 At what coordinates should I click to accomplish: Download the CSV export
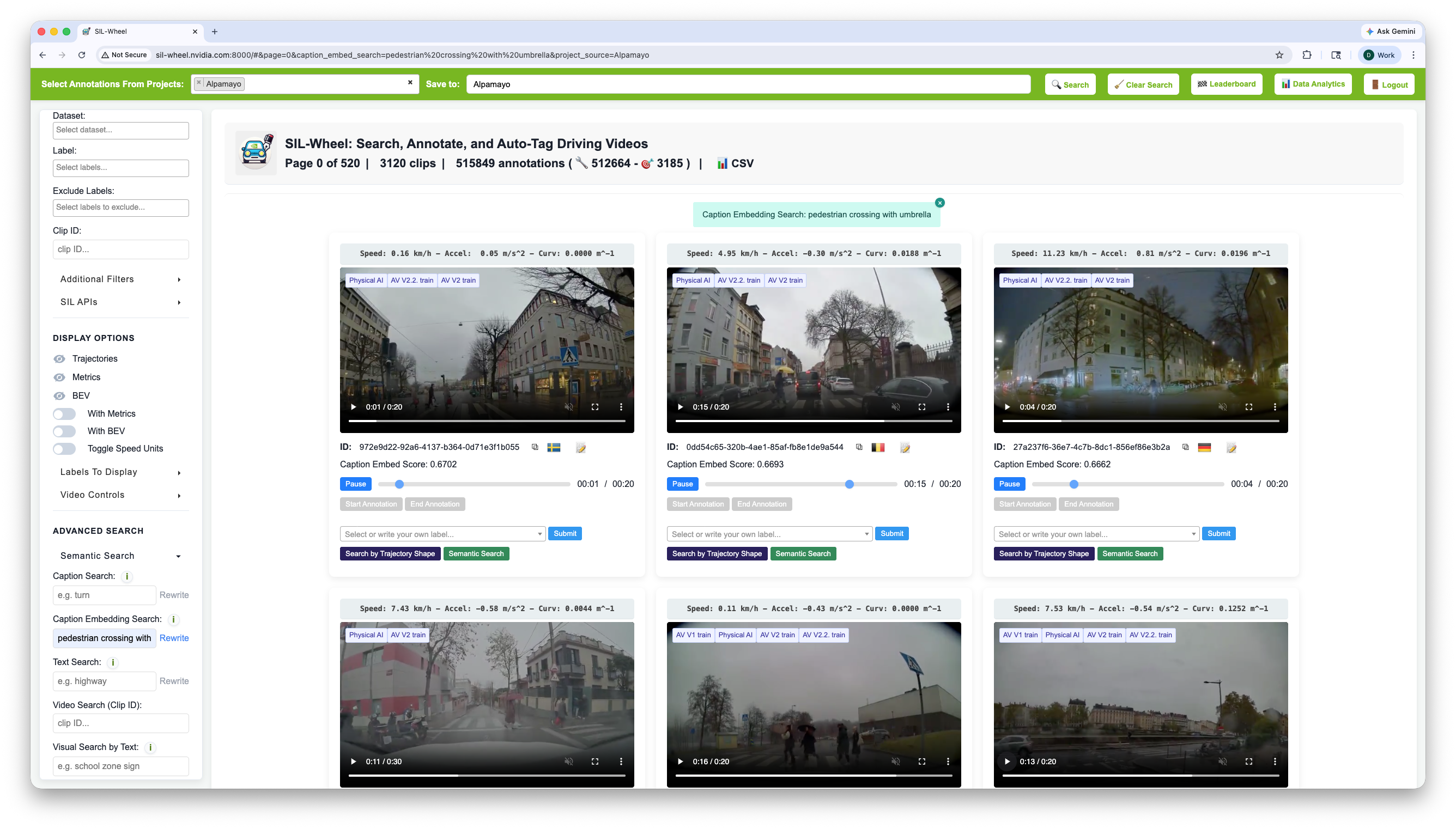pyautogui.click(x=735, y=163)
